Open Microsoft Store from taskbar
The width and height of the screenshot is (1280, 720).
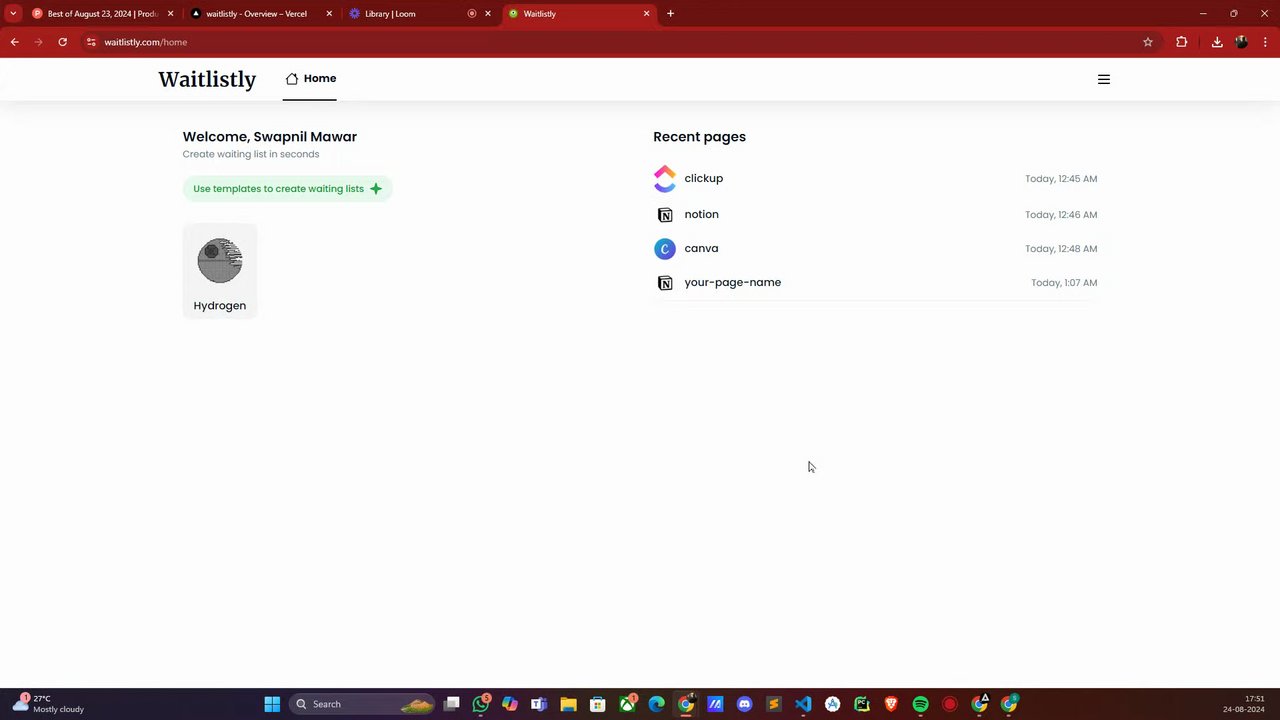[598, 704]
